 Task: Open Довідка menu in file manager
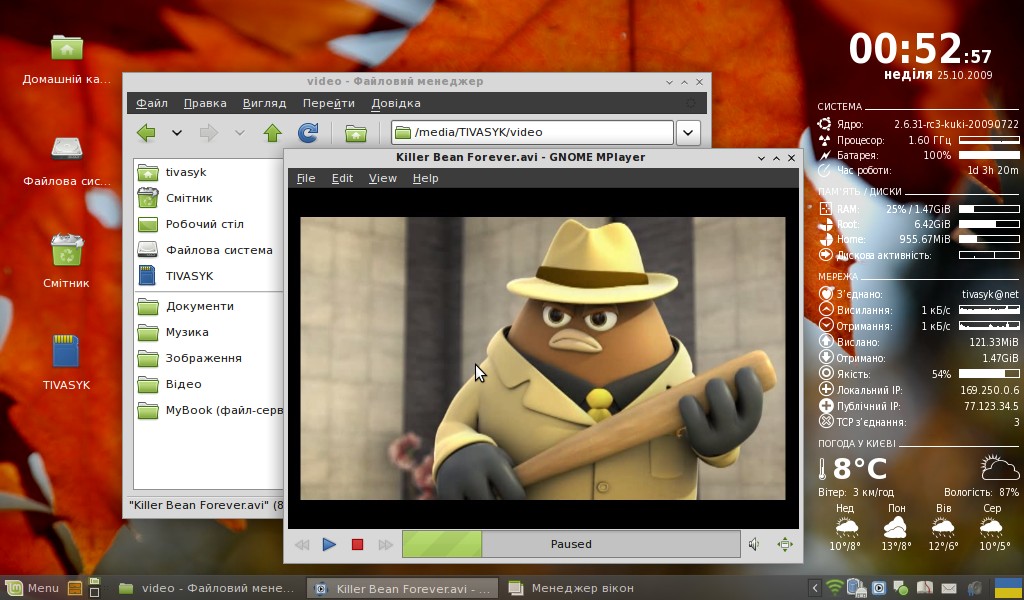(x=396, y=103)
